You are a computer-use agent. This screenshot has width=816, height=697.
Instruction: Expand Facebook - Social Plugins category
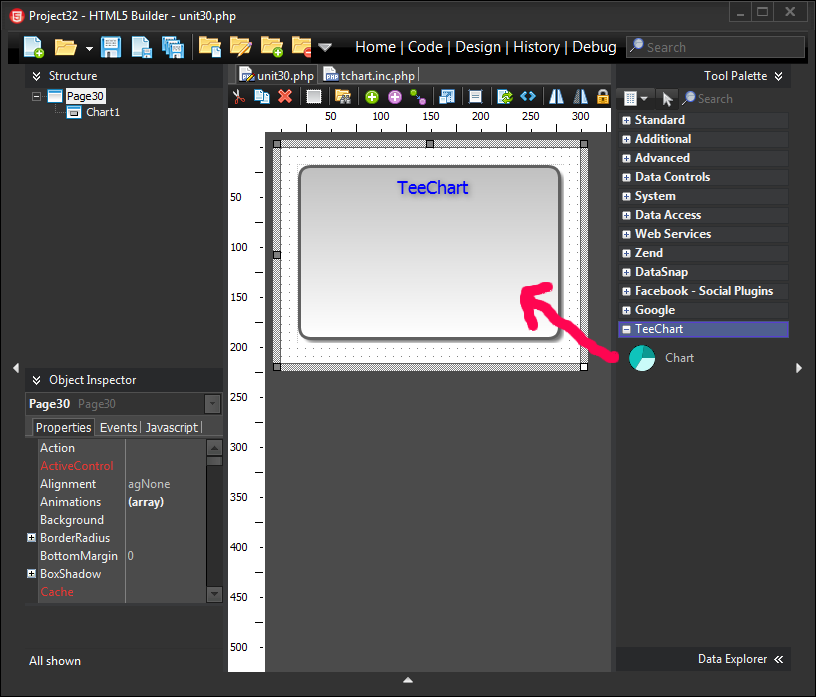point(627,292)
